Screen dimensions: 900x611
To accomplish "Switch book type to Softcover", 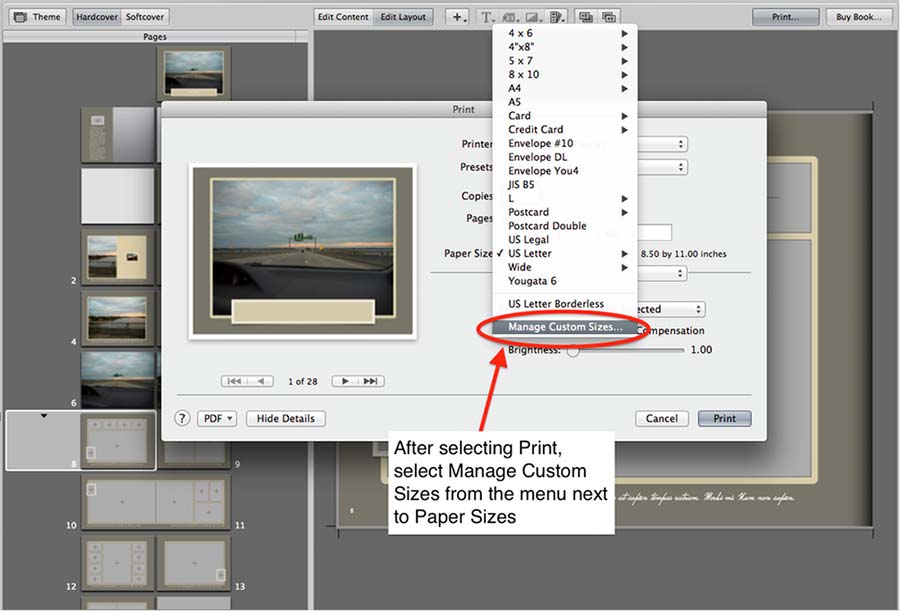I will pos(145,17).
